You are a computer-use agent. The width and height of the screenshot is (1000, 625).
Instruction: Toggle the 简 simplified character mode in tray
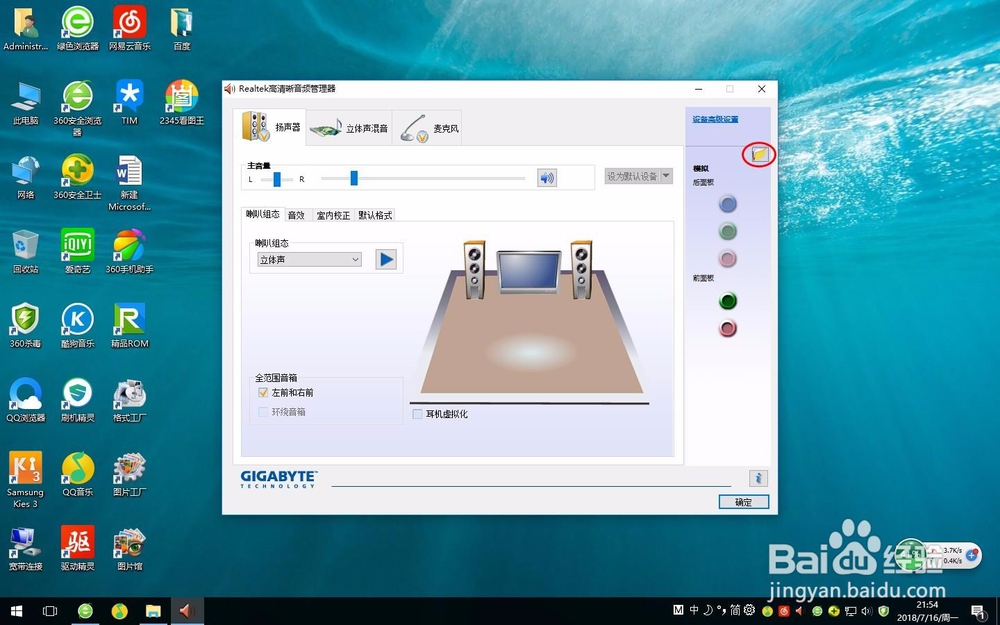point(735,610)
